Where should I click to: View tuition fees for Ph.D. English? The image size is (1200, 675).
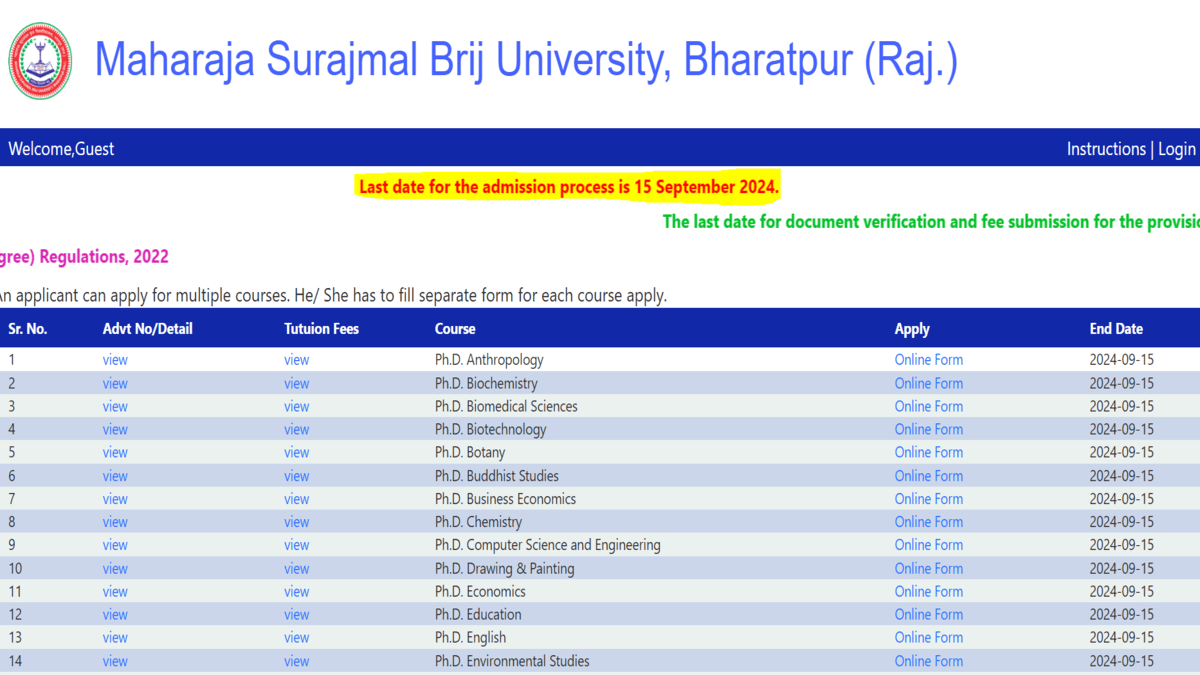tap(297, 638)
